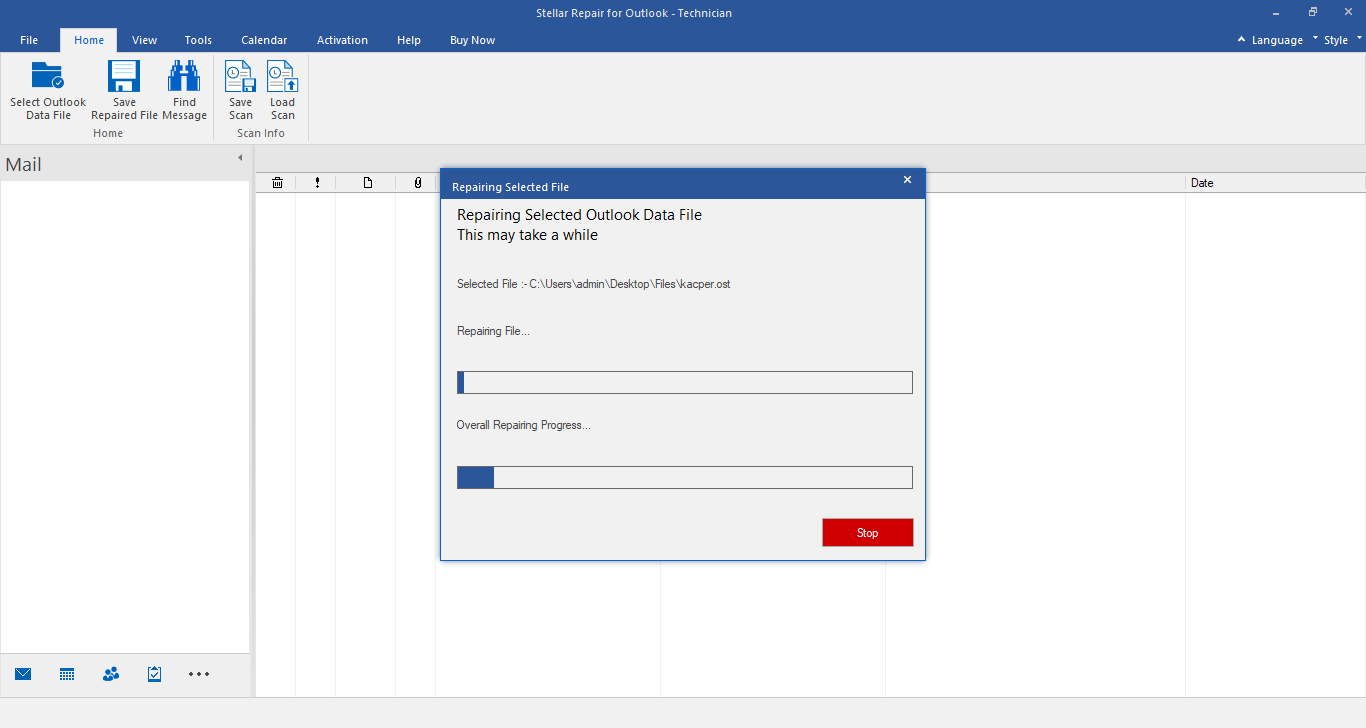Open the Tasks view icon
Screen dimensions: 1366x728
tap(154, 673)
